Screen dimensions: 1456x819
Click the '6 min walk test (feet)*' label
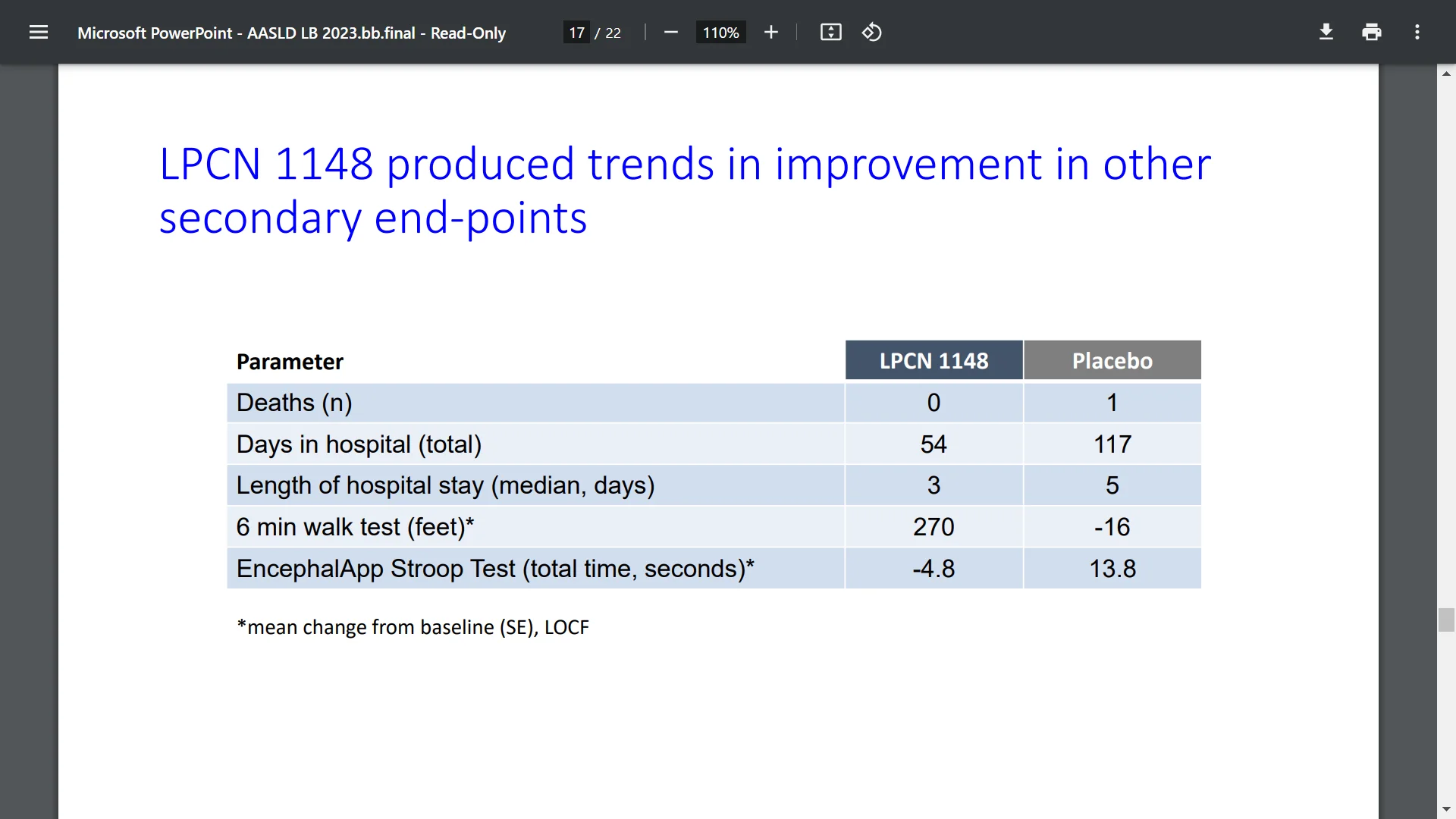[355, 527]
